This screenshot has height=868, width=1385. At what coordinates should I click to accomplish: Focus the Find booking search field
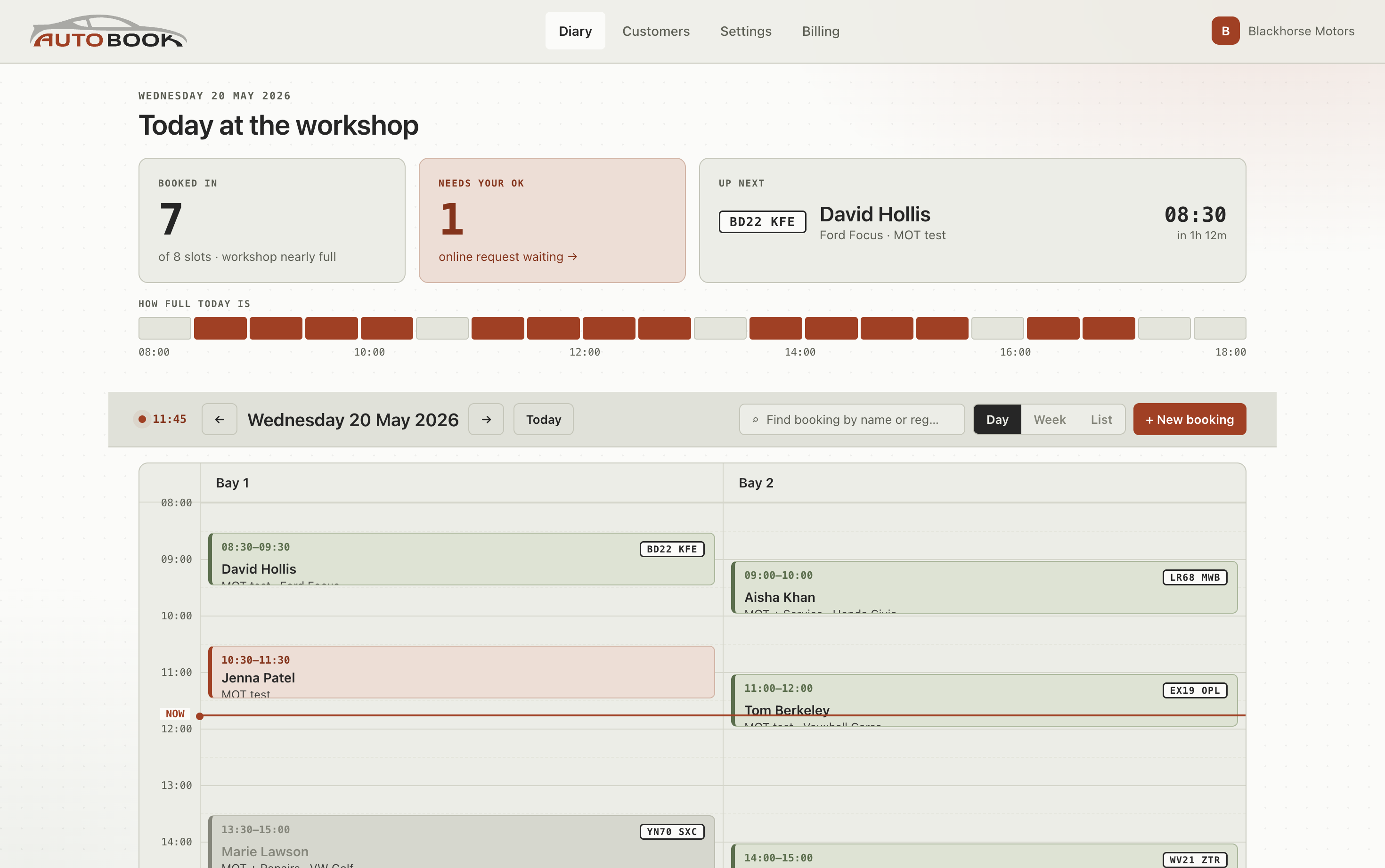point(852,420)
